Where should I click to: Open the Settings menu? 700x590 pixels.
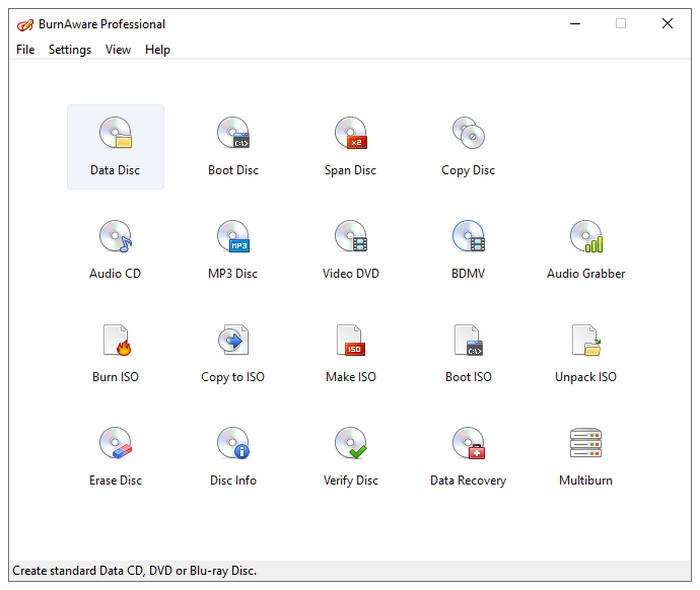click(70, 49)
